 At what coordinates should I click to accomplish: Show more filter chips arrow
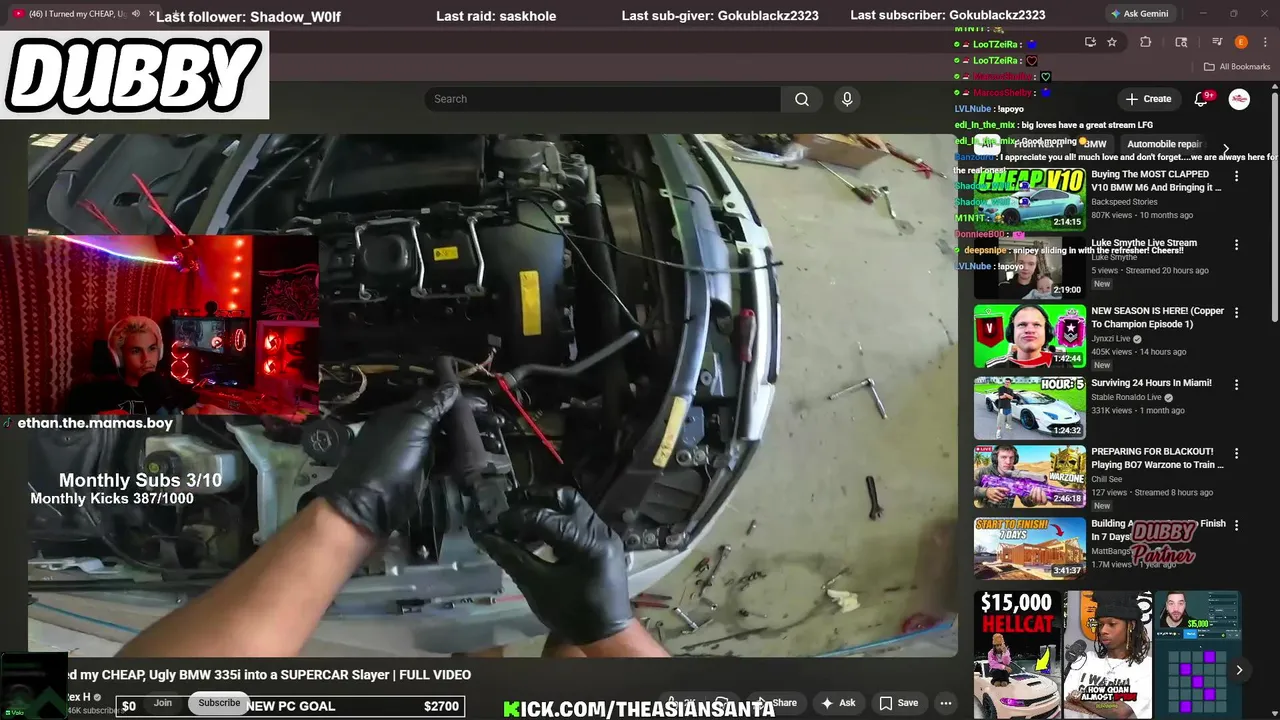[1226, 148]
